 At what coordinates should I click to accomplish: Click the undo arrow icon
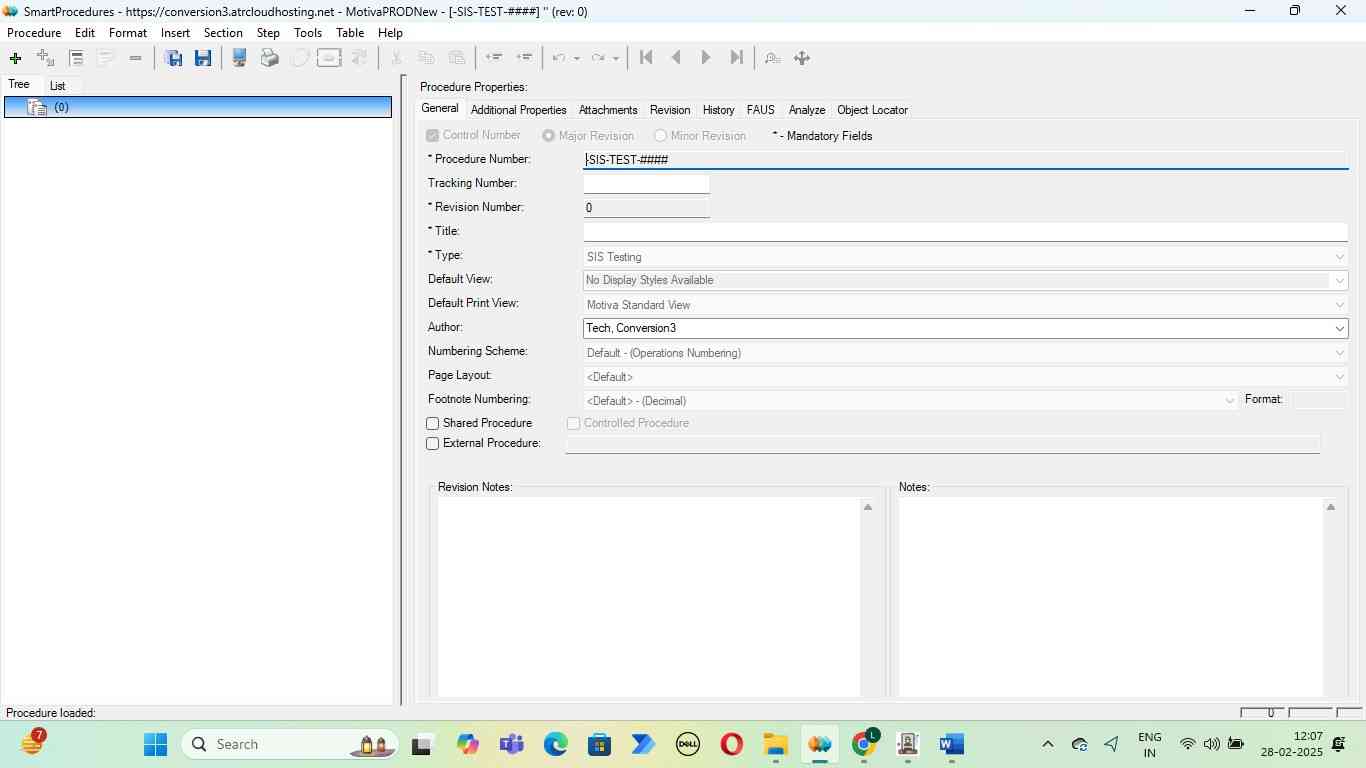coord(560,58)
